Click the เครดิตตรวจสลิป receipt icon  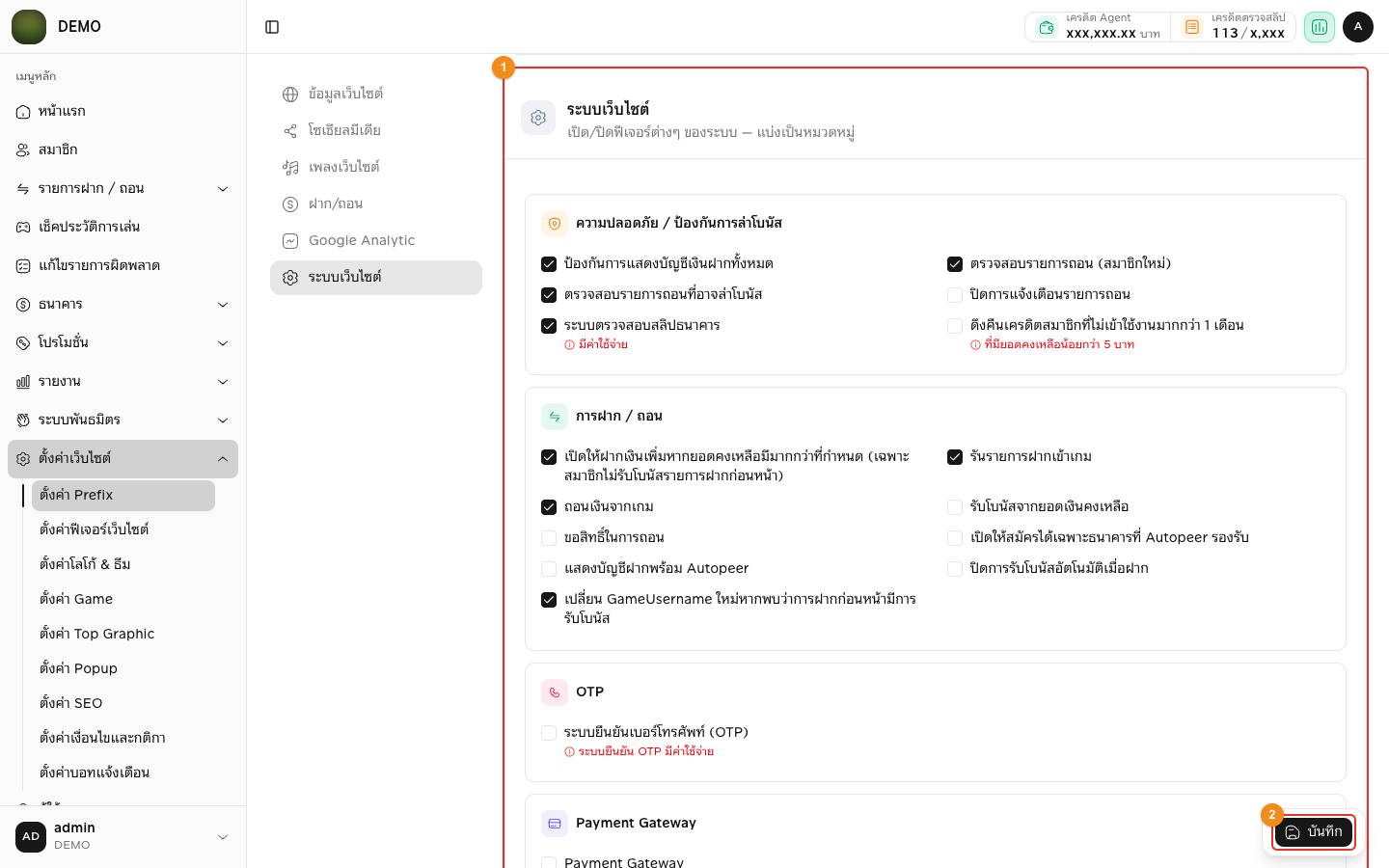[x=1192, y=27]
